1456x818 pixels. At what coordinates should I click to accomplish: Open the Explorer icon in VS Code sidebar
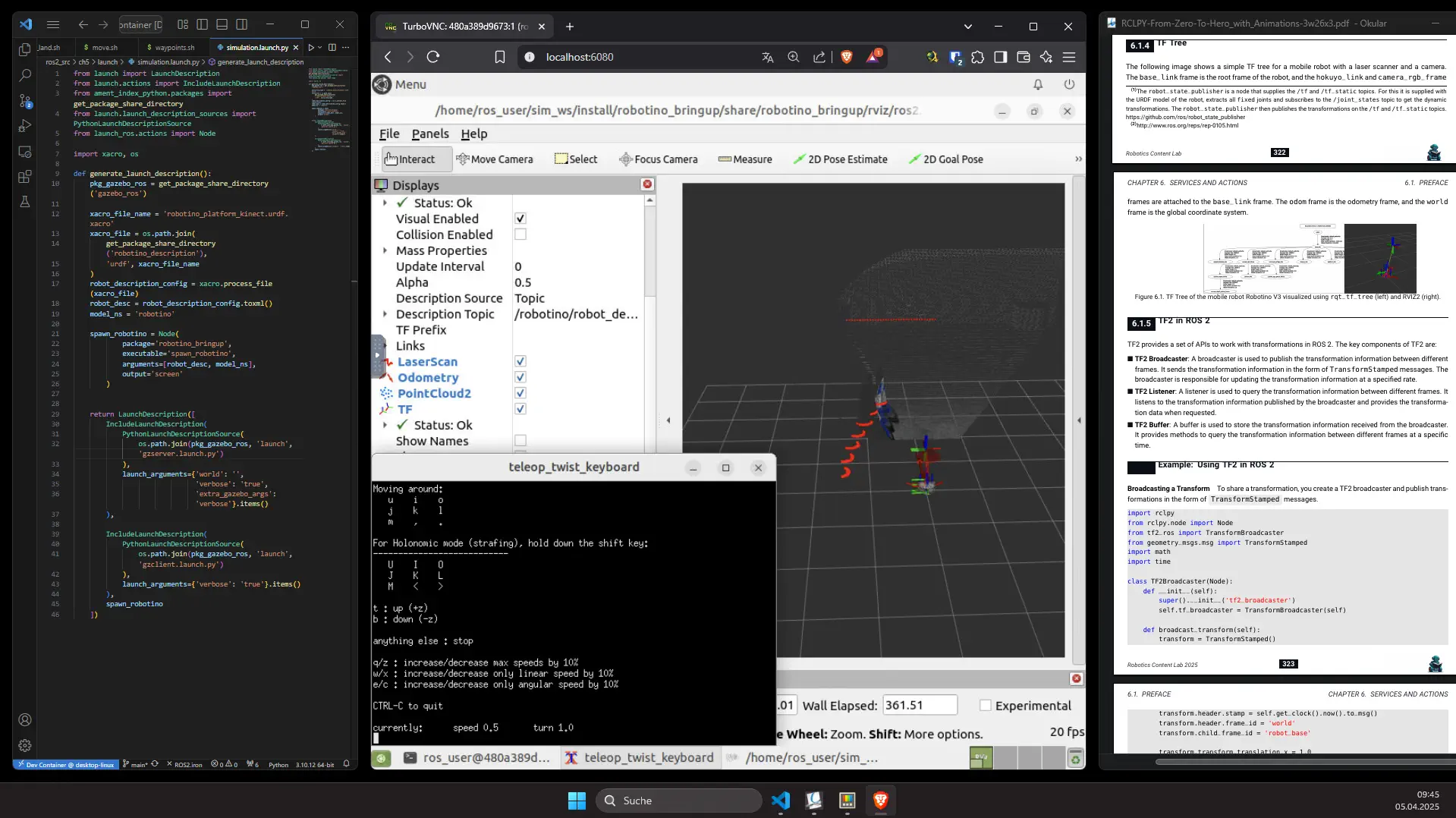[x=25, y=50]
